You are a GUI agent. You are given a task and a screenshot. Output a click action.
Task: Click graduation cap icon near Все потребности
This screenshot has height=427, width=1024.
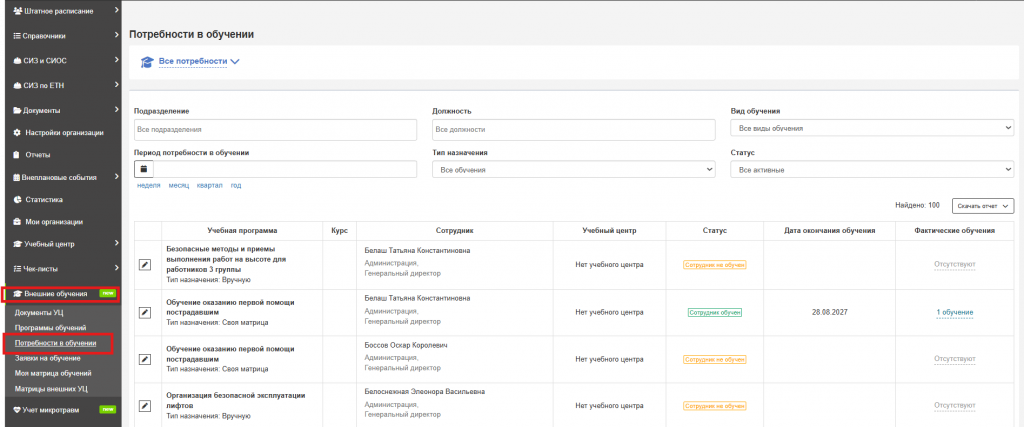click(147, 61)
